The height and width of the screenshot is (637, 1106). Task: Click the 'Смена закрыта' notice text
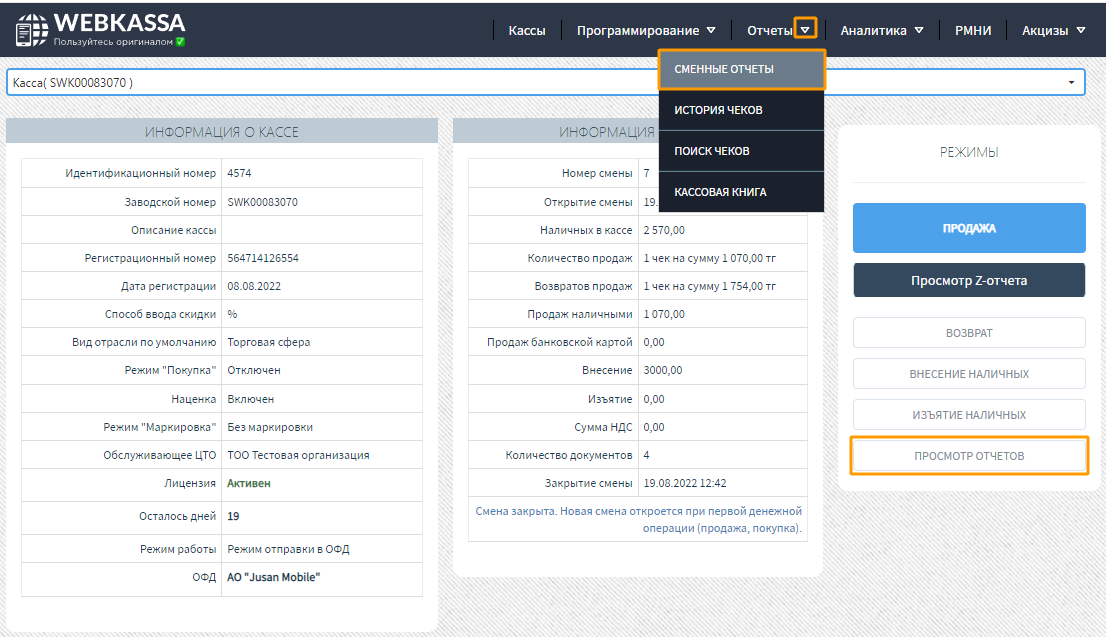pos(638,520)
